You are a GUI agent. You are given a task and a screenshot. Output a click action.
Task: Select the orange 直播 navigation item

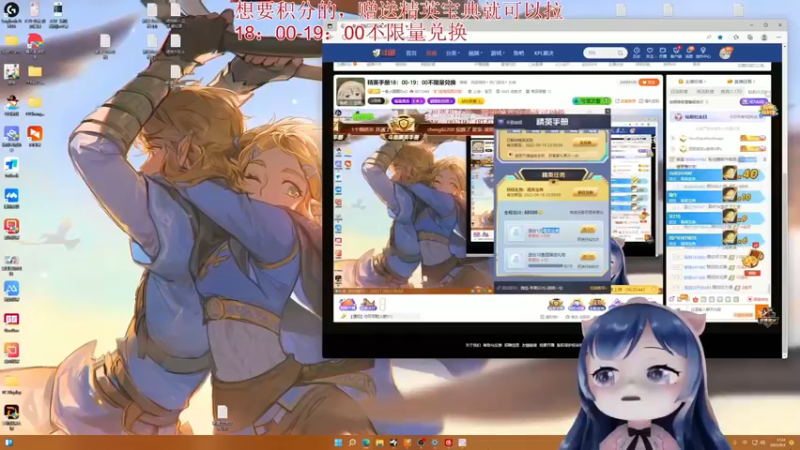[431, 53]
